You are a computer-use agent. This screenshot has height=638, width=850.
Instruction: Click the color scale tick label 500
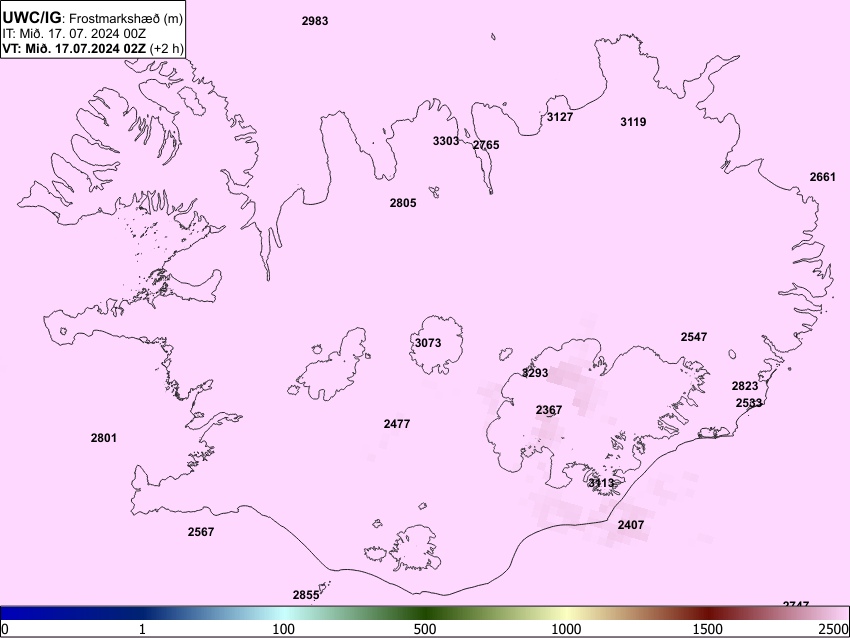(x=425, y=629)
